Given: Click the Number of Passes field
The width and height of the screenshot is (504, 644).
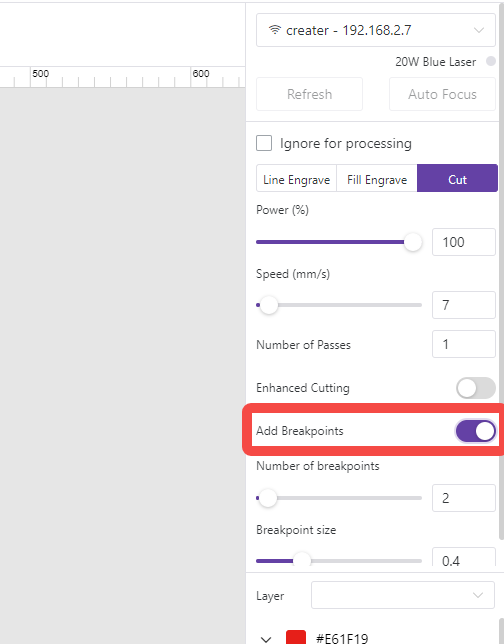Looking at the screenshot, I should tap(464, 344).
